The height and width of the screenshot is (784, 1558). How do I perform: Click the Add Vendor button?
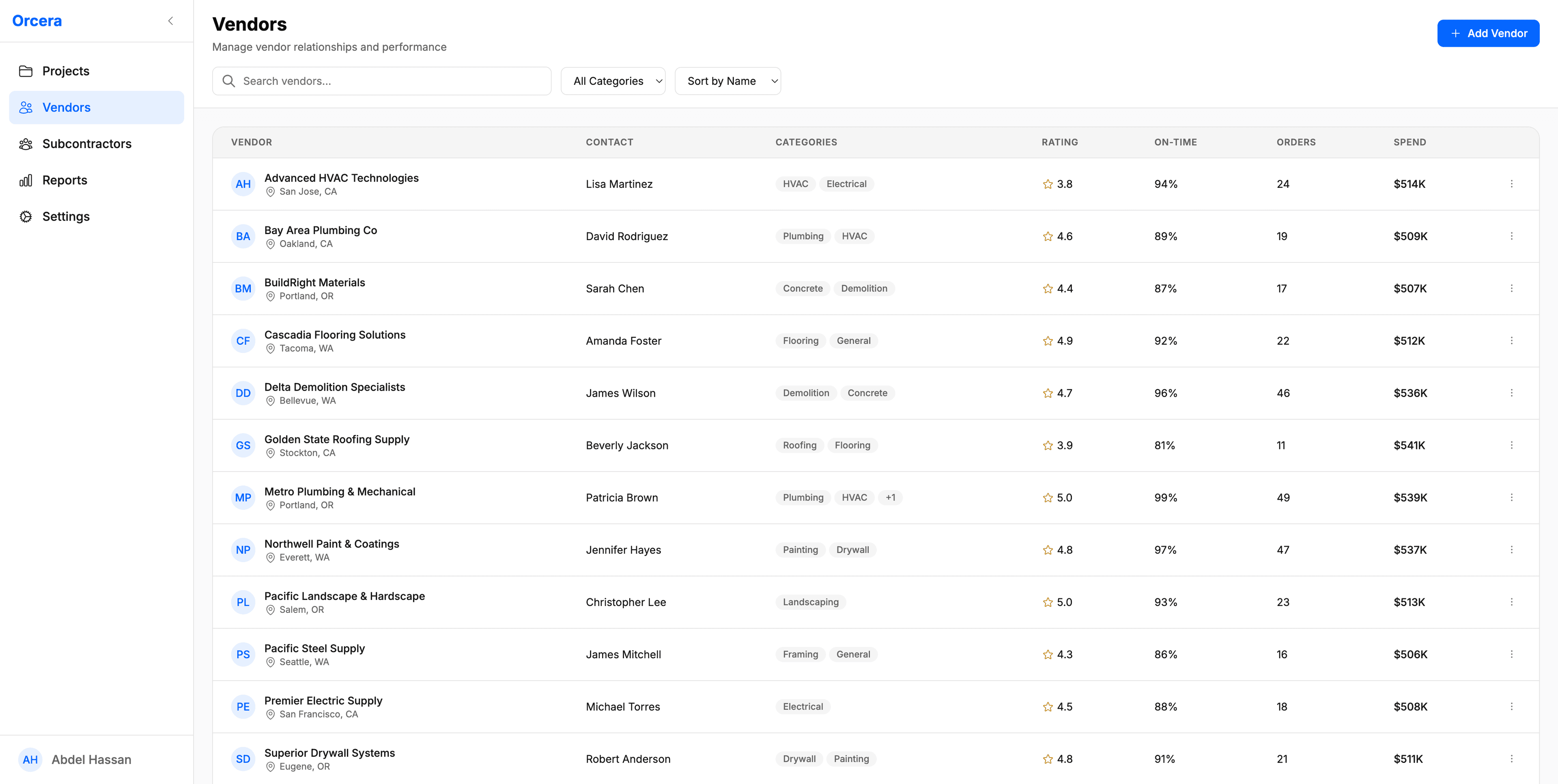click(1488, 33)
